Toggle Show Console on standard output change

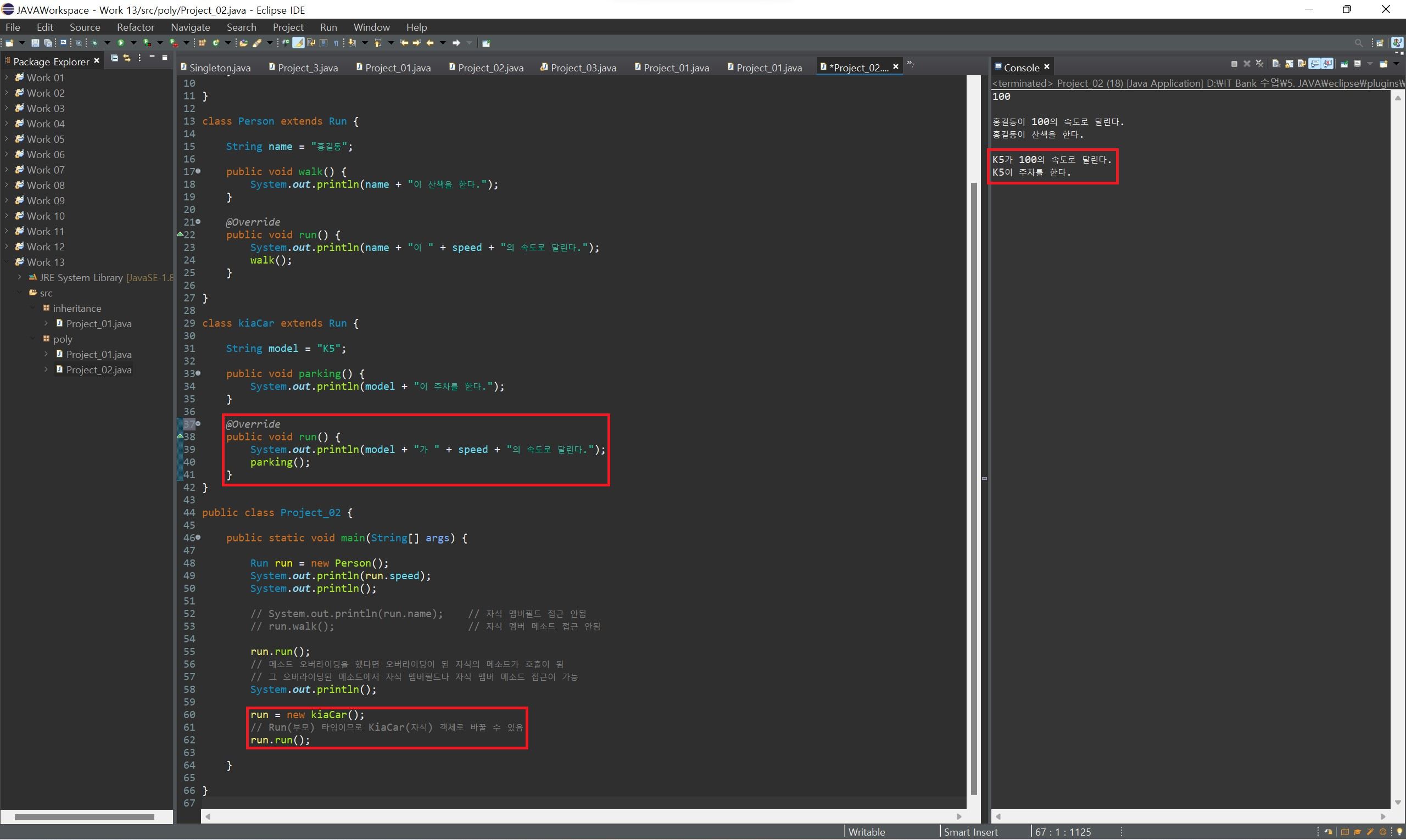coord(1315,64)
